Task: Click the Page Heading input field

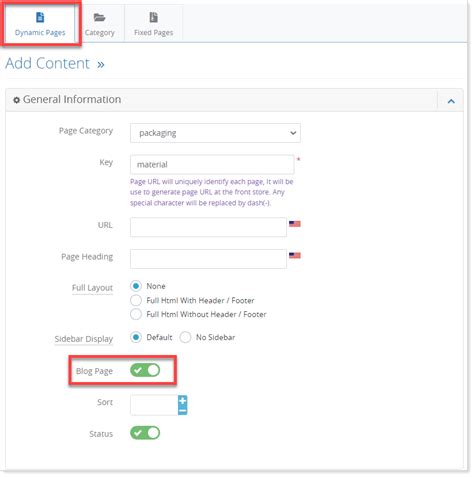Action: click(208, 259)
